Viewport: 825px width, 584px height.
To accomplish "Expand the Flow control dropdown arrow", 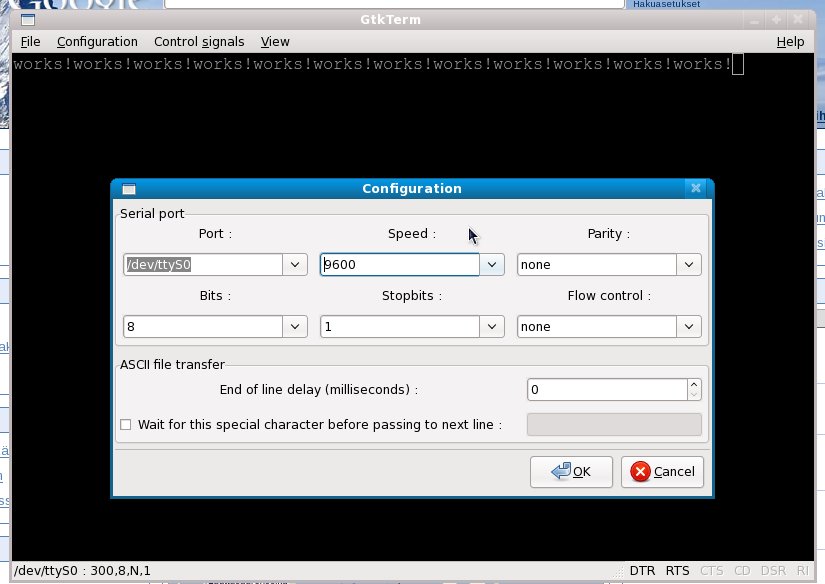I will pyautogui.click(x=689, y=327).
